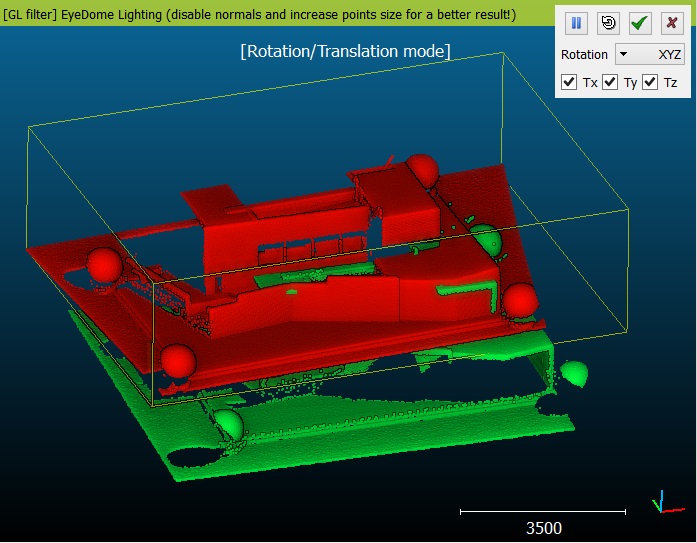Screen dimensions: 697x543
Task: Toggle the Tx translation checkbox
Action: click(569, 82)
